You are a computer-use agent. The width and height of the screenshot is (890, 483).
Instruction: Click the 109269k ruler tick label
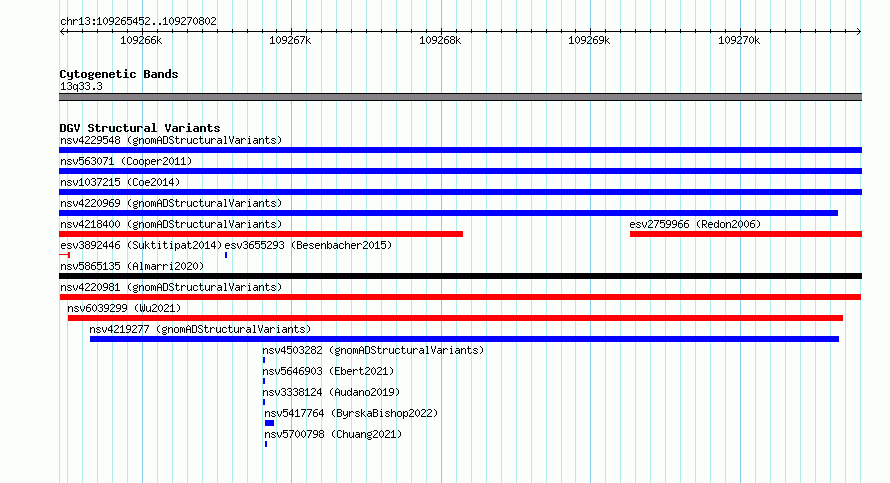pos(589,40)
